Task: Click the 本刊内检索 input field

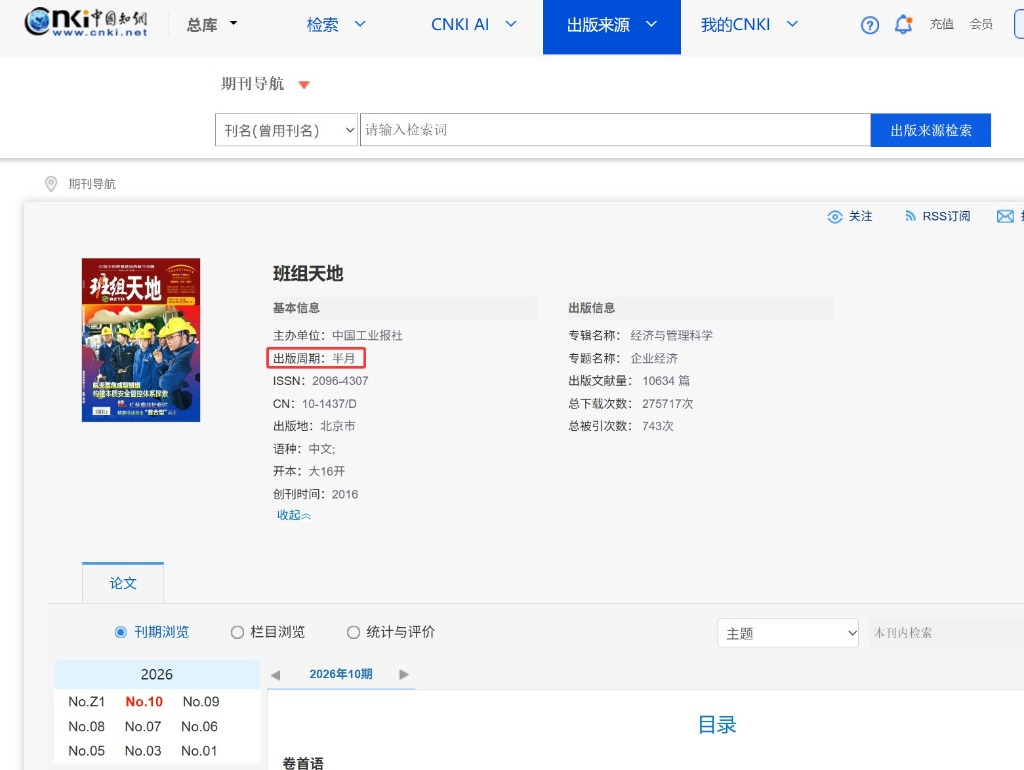Action: 946,633
